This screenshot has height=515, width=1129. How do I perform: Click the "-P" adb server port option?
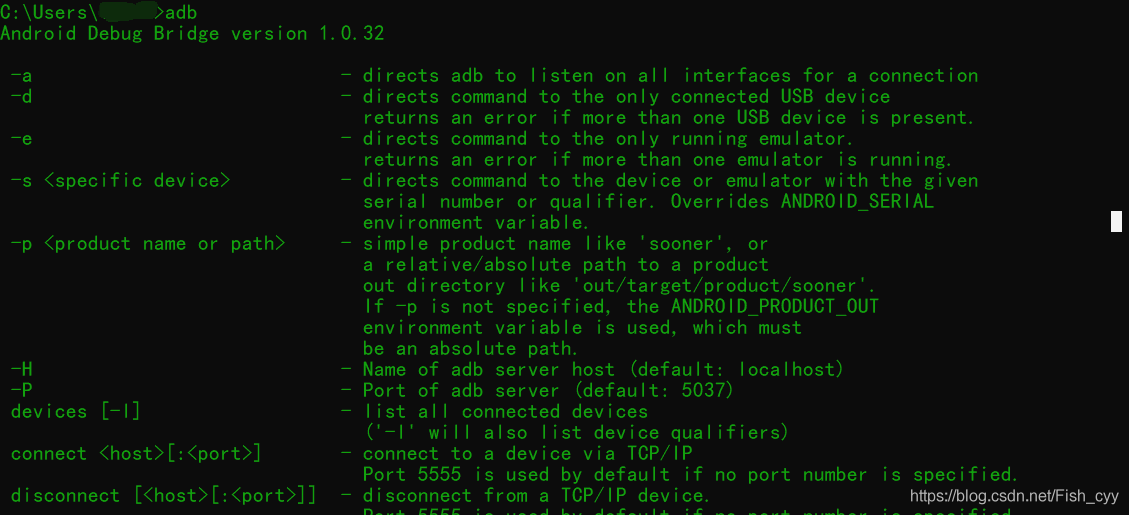[21, 390]
